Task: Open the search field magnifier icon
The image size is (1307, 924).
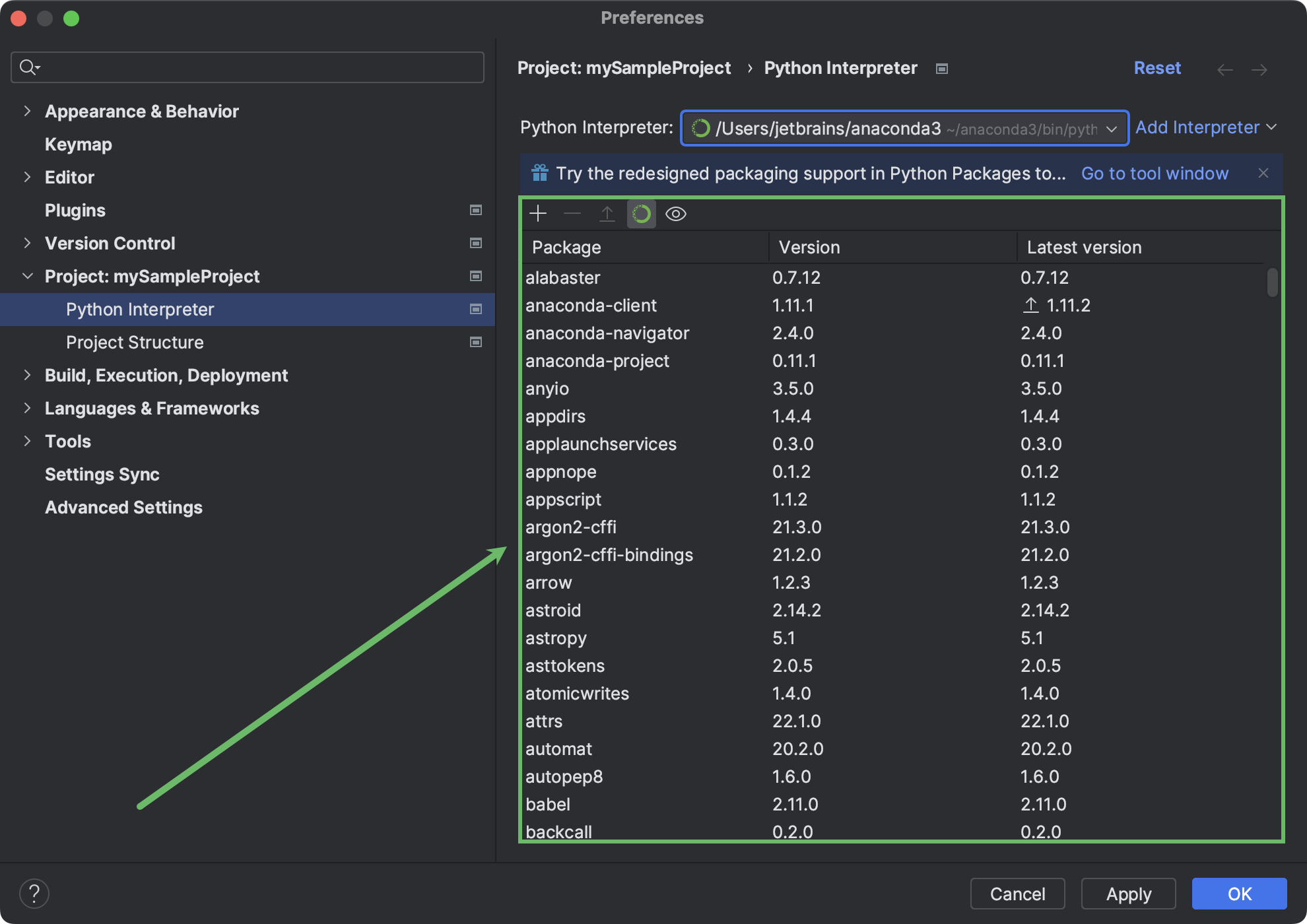Action: click(29, 67)
